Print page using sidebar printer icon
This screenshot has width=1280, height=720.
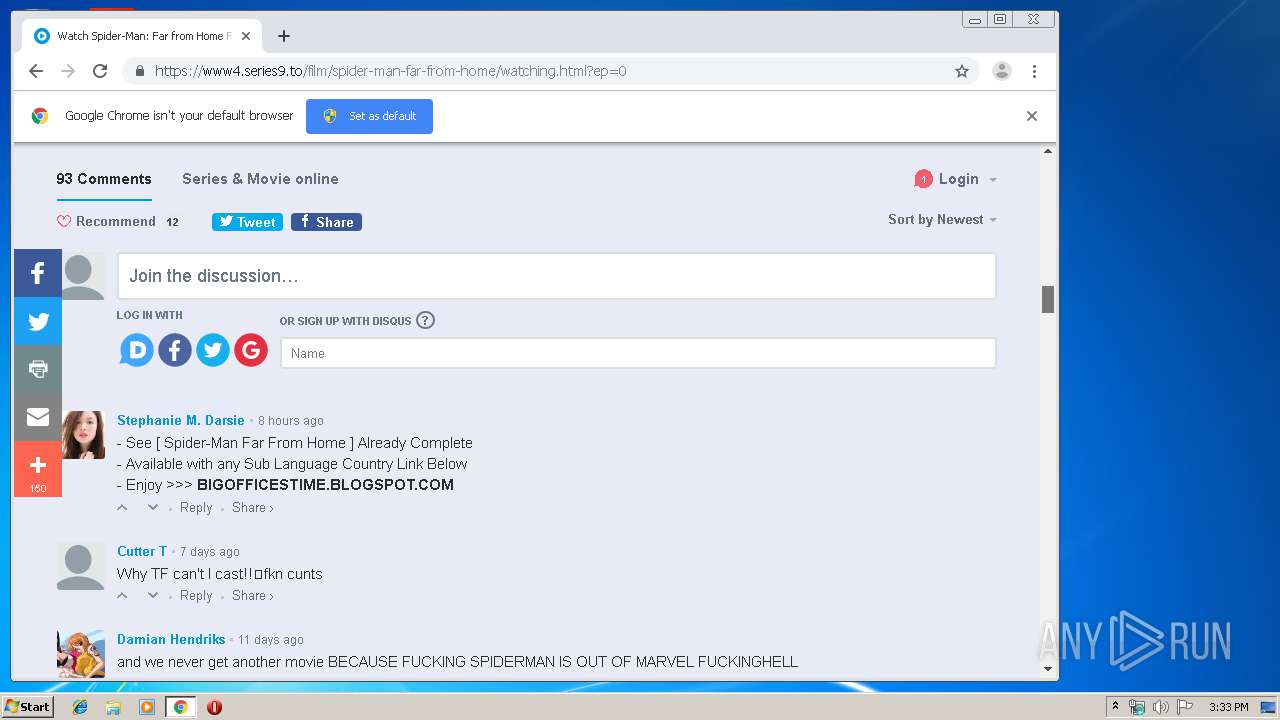pyautogui.click(x=38, y=369)
